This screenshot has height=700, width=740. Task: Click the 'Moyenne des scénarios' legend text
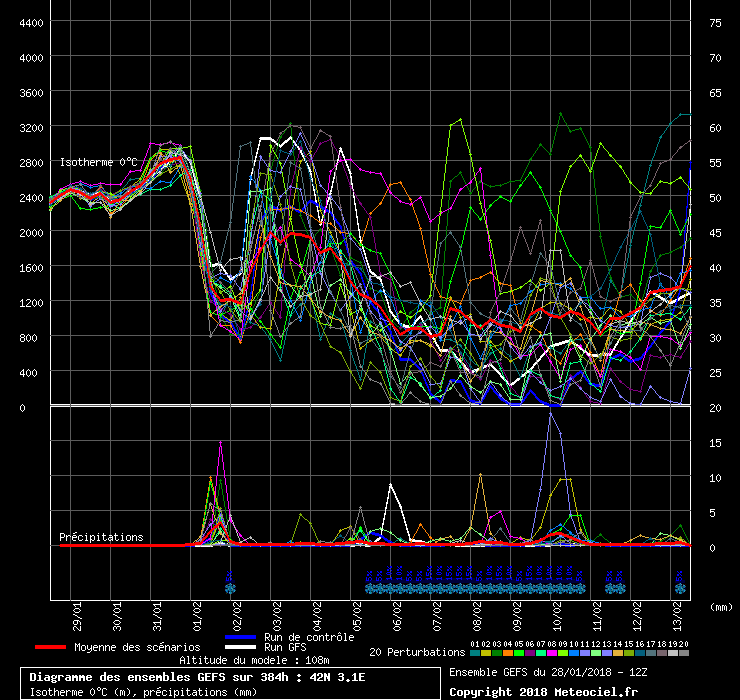coord(137,647)
